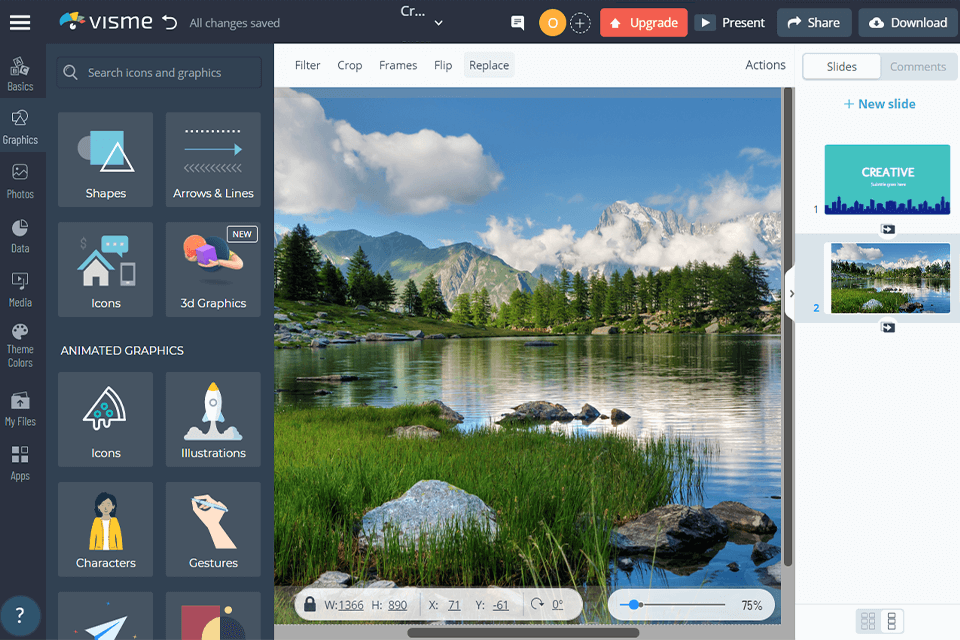Edit the X position value 71
This screenshot has width=960, height=640.
pos(454,605)
